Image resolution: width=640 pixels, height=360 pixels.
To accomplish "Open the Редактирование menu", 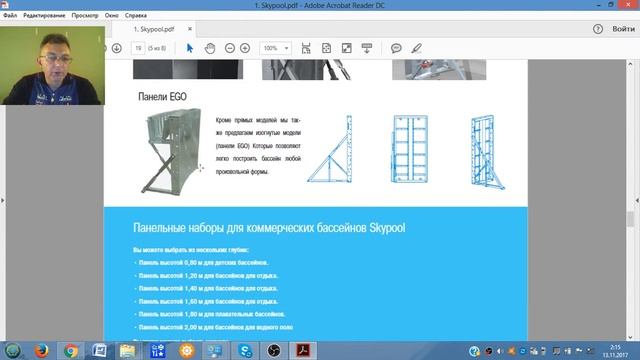I will 44,15.
